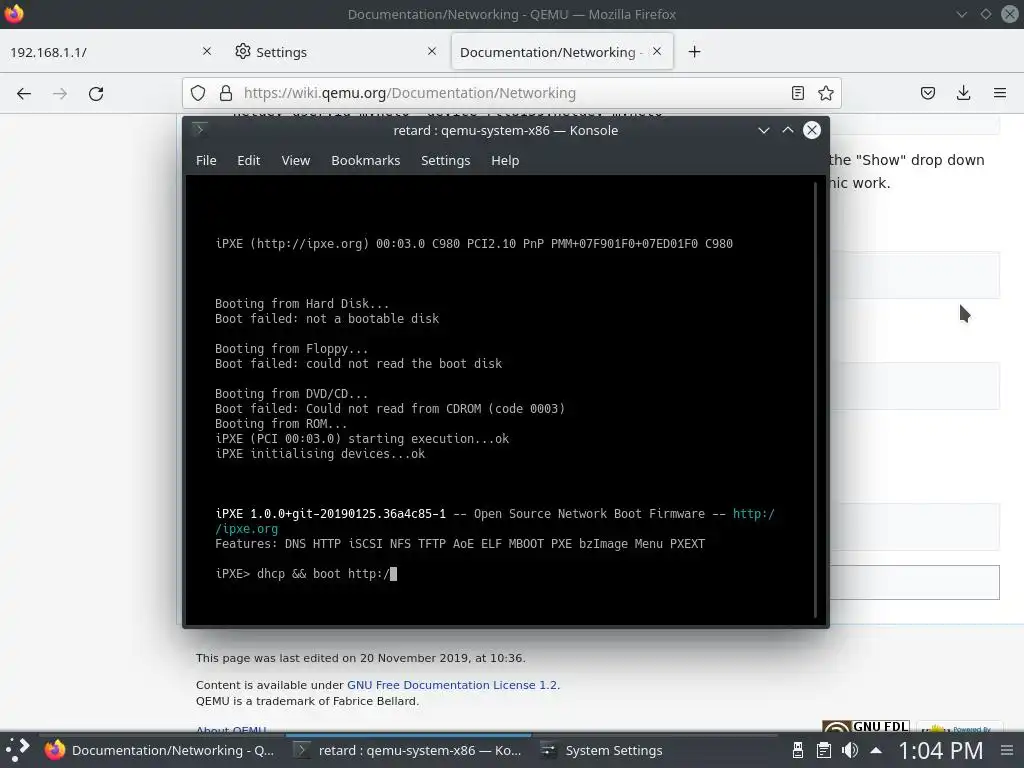Click the Konsole window icon in titlebar

(x=200, y=129)
